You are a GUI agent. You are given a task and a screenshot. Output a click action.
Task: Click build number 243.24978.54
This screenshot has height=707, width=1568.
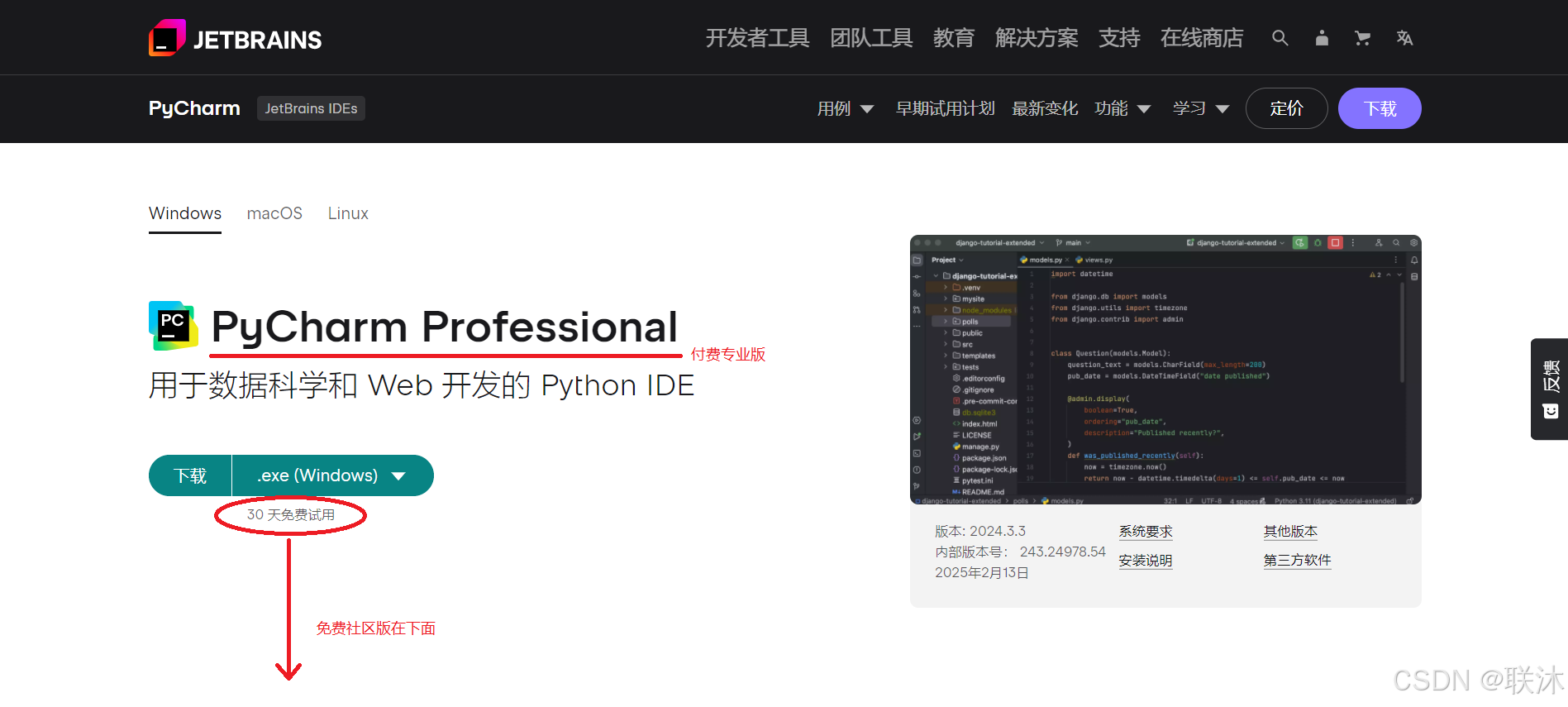tap(1062, 552)
